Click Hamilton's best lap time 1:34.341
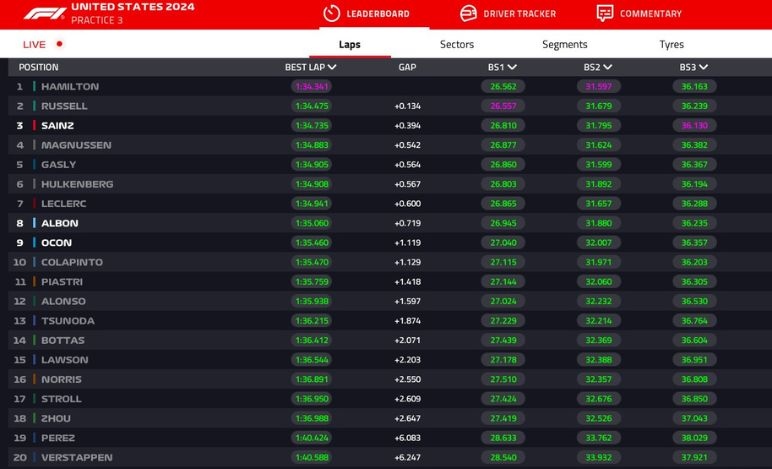 click(311, 87)
